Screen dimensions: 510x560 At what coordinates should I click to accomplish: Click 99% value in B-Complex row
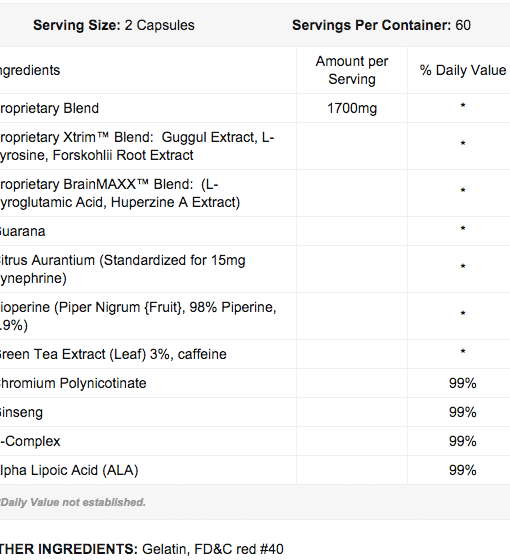tap(462, 441)
